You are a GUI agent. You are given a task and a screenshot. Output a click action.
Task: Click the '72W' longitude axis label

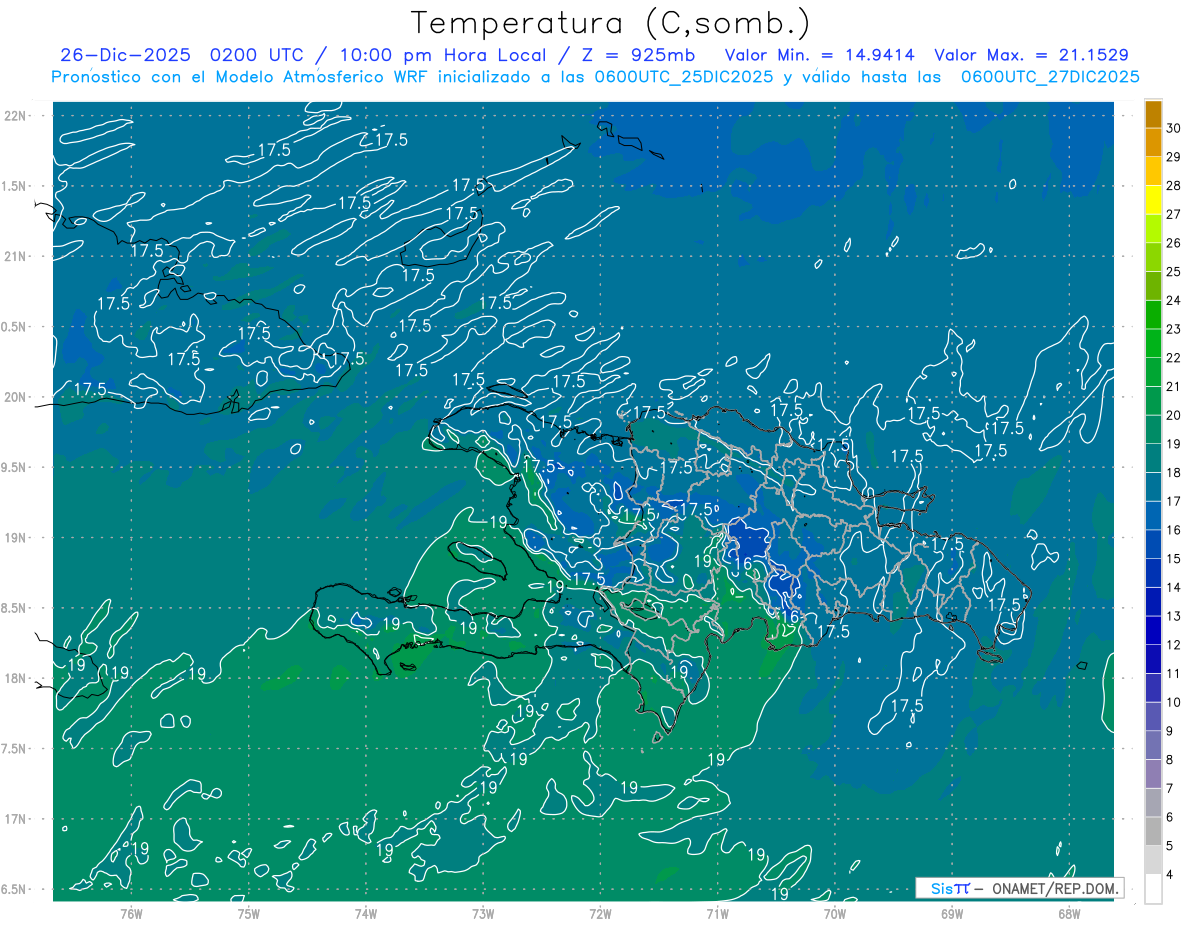pos(600,914)
